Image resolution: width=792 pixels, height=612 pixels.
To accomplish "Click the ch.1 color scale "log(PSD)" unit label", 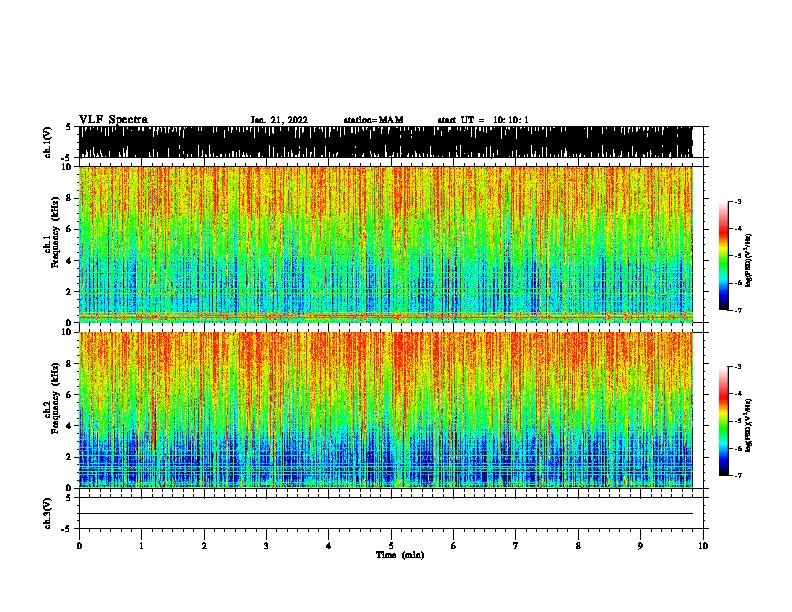I will (x=748, y=260).
